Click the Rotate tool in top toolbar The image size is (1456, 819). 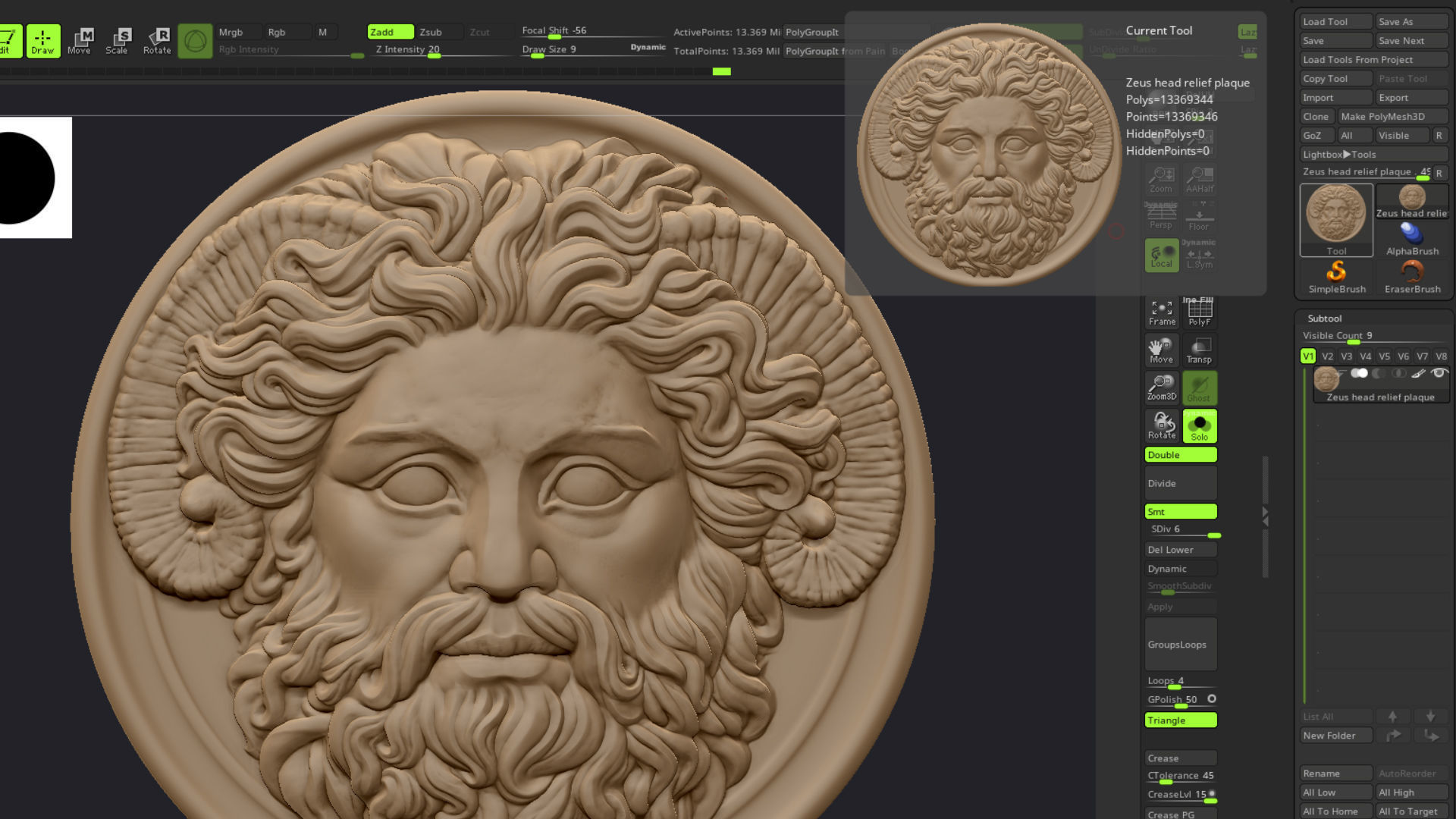tap(157, 40)
